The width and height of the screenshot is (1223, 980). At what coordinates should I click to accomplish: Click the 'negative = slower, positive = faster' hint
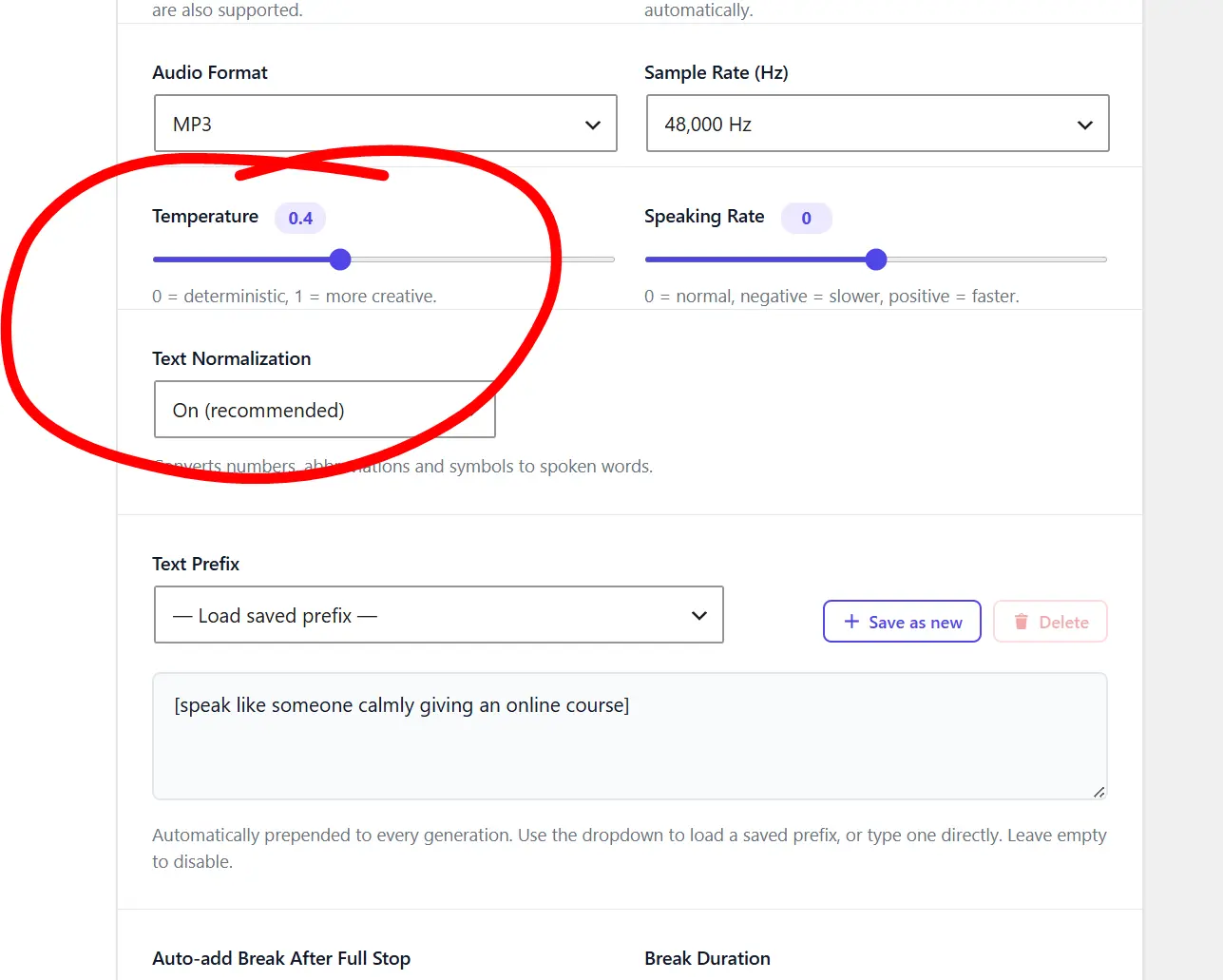[880, 296]
